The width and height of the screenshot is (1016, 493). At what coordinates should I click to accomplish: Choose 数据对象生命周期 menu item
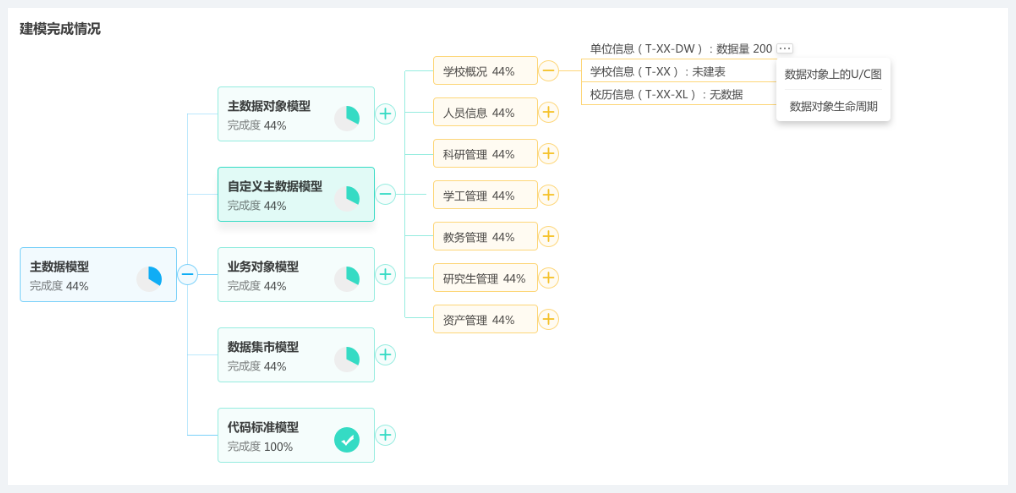click(x=833, y=106)
